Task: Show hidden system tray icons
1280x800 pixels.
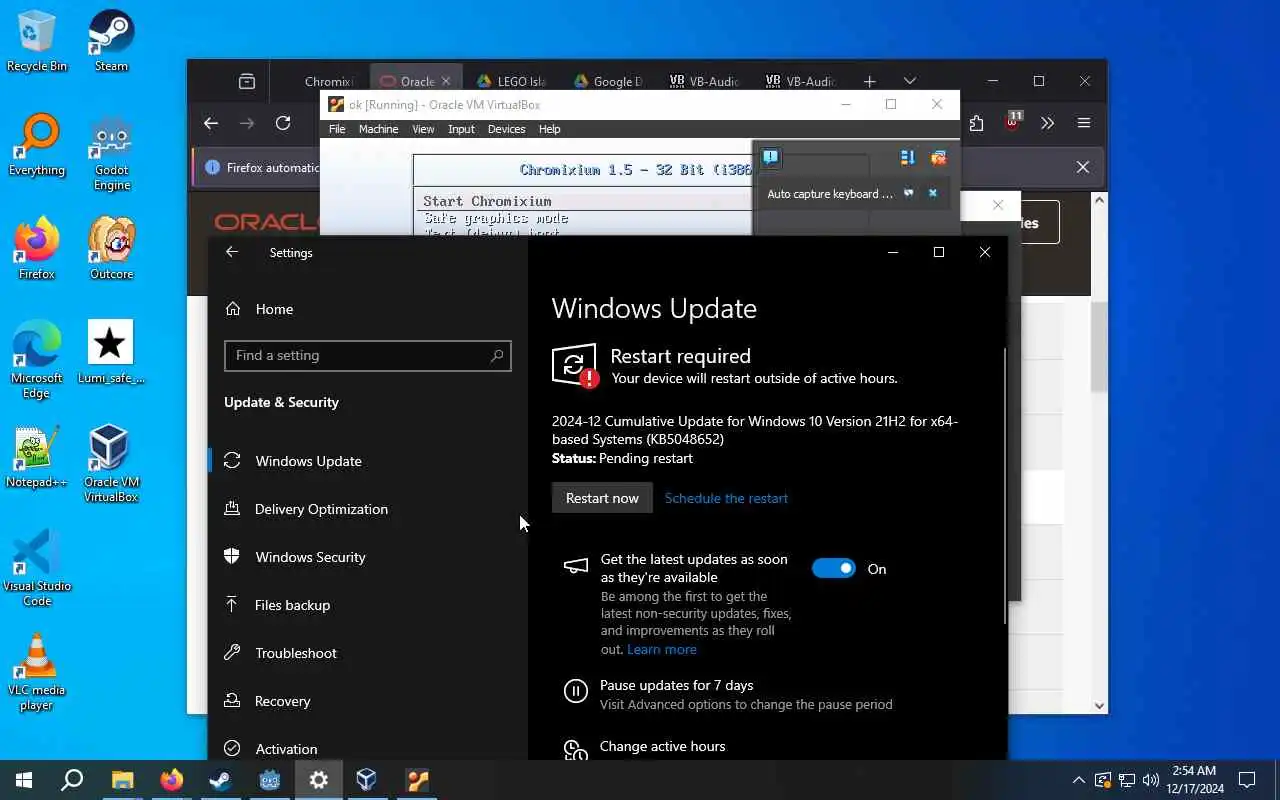Action: tap(1078, 780)
